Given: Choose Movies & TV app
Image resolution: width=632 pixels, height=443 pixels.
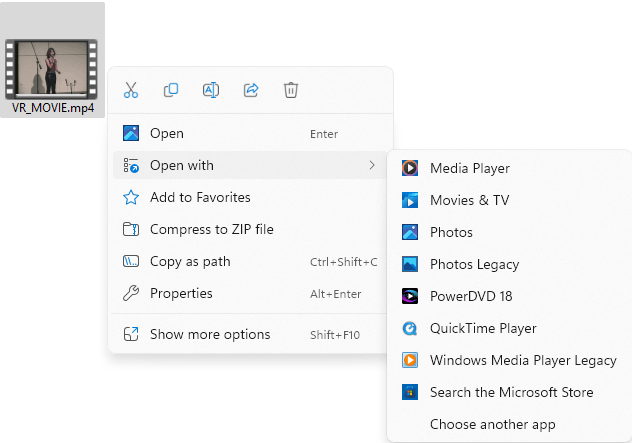Looking at the screenshot, I should click(509, 200).
